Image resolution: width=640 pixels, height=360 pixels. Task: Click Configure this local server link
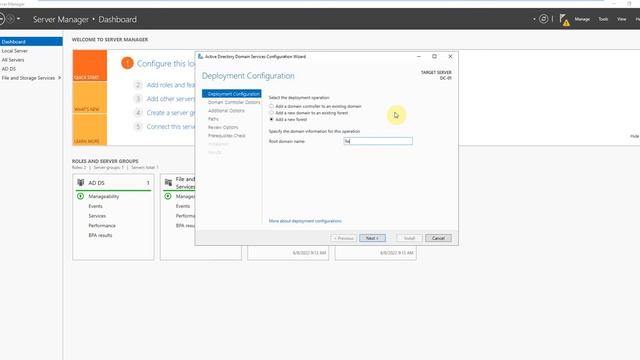[x=166, y=64]
